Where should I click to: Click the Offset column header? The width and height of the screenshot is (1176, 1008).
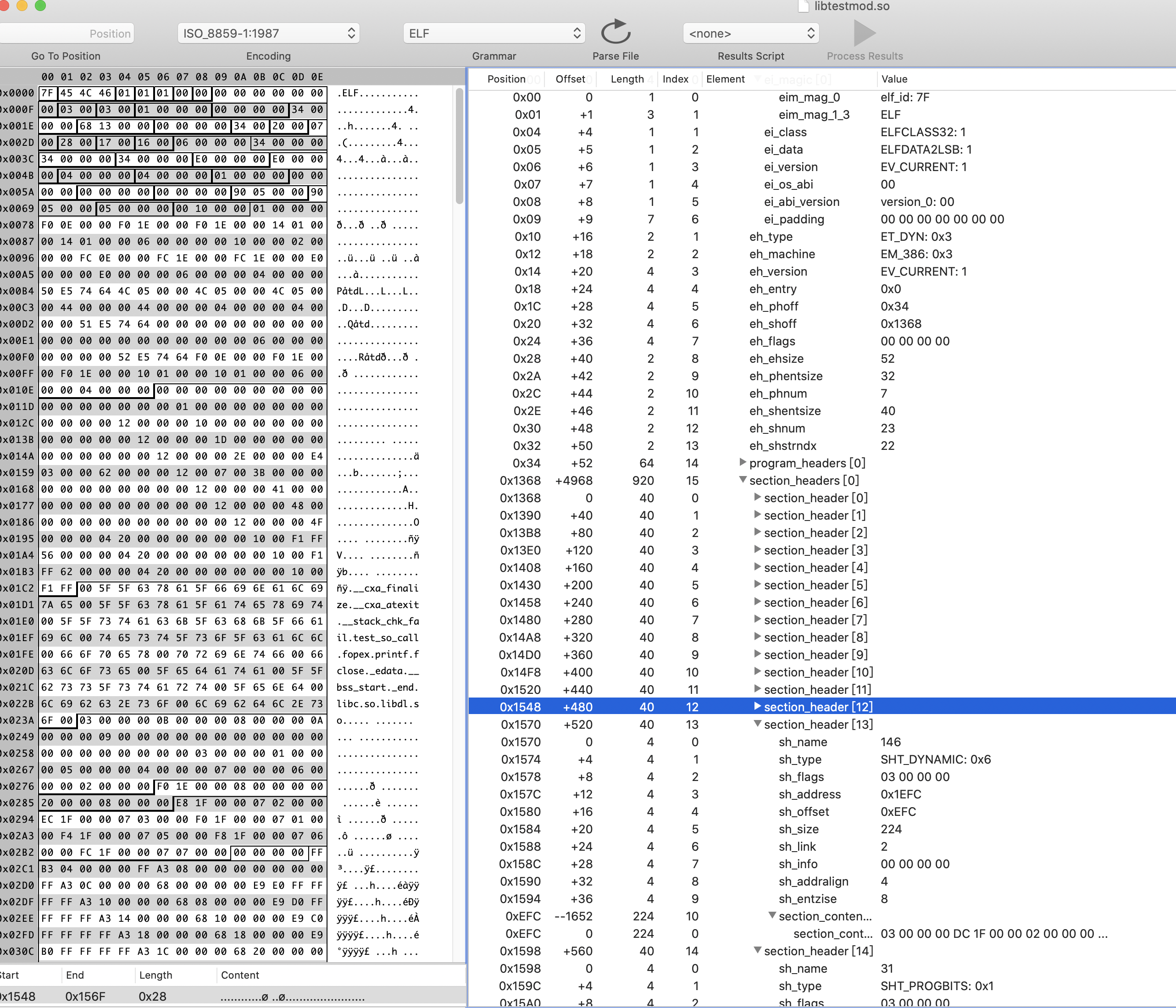pos(570,79)
